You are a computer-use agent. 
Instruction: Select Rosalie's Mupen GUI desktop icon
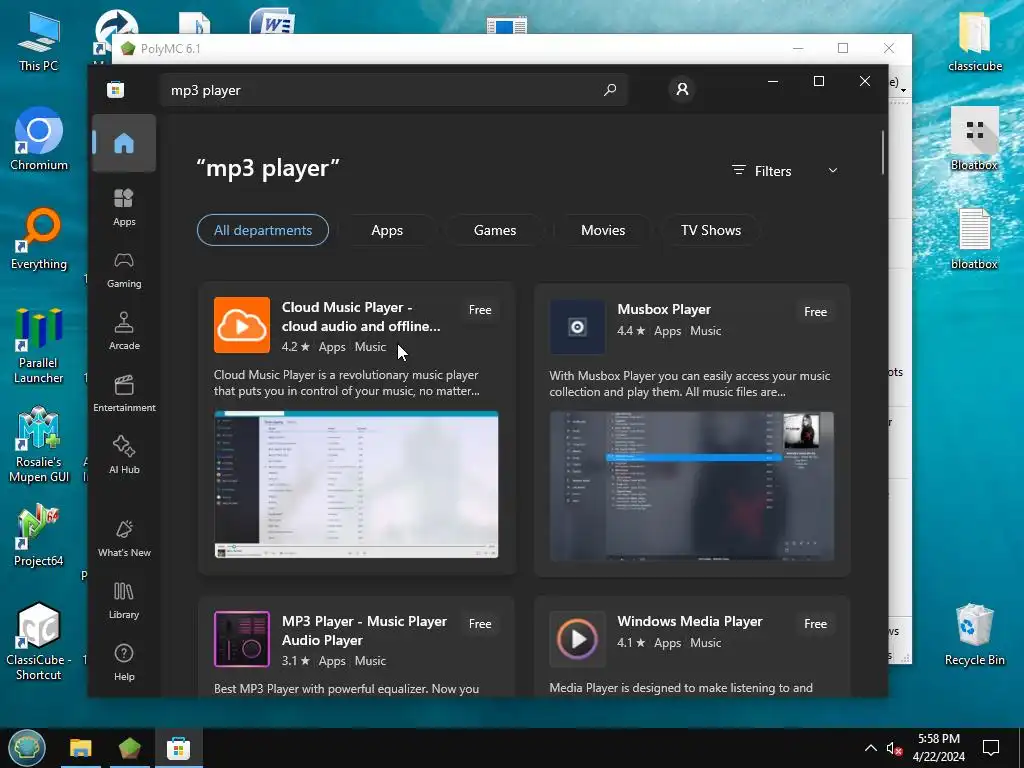tap(39, 444)
